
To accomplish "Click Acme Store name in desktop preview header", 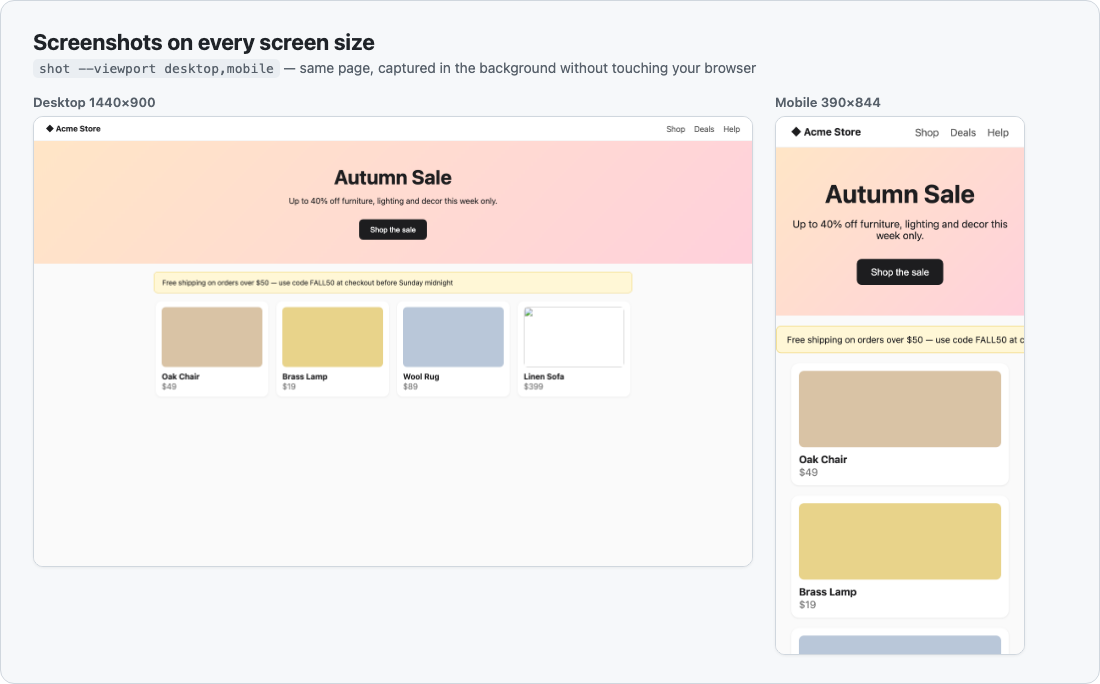I will (x=78, y=129).
